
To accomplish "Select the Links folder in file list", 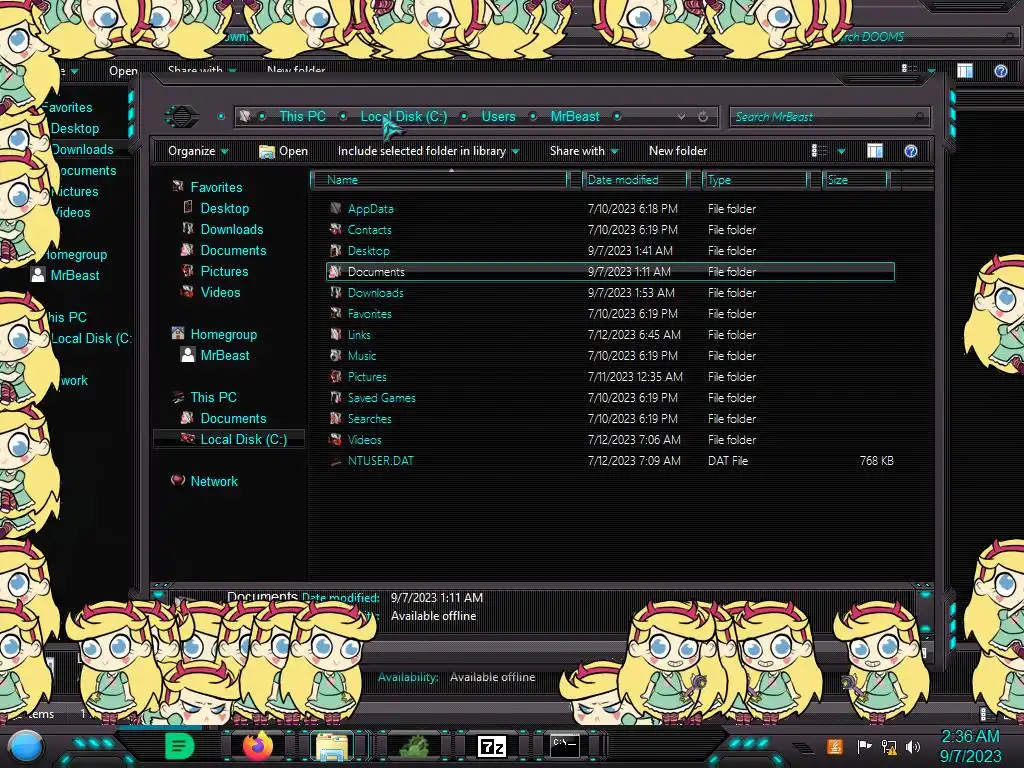I will (359, 334).
